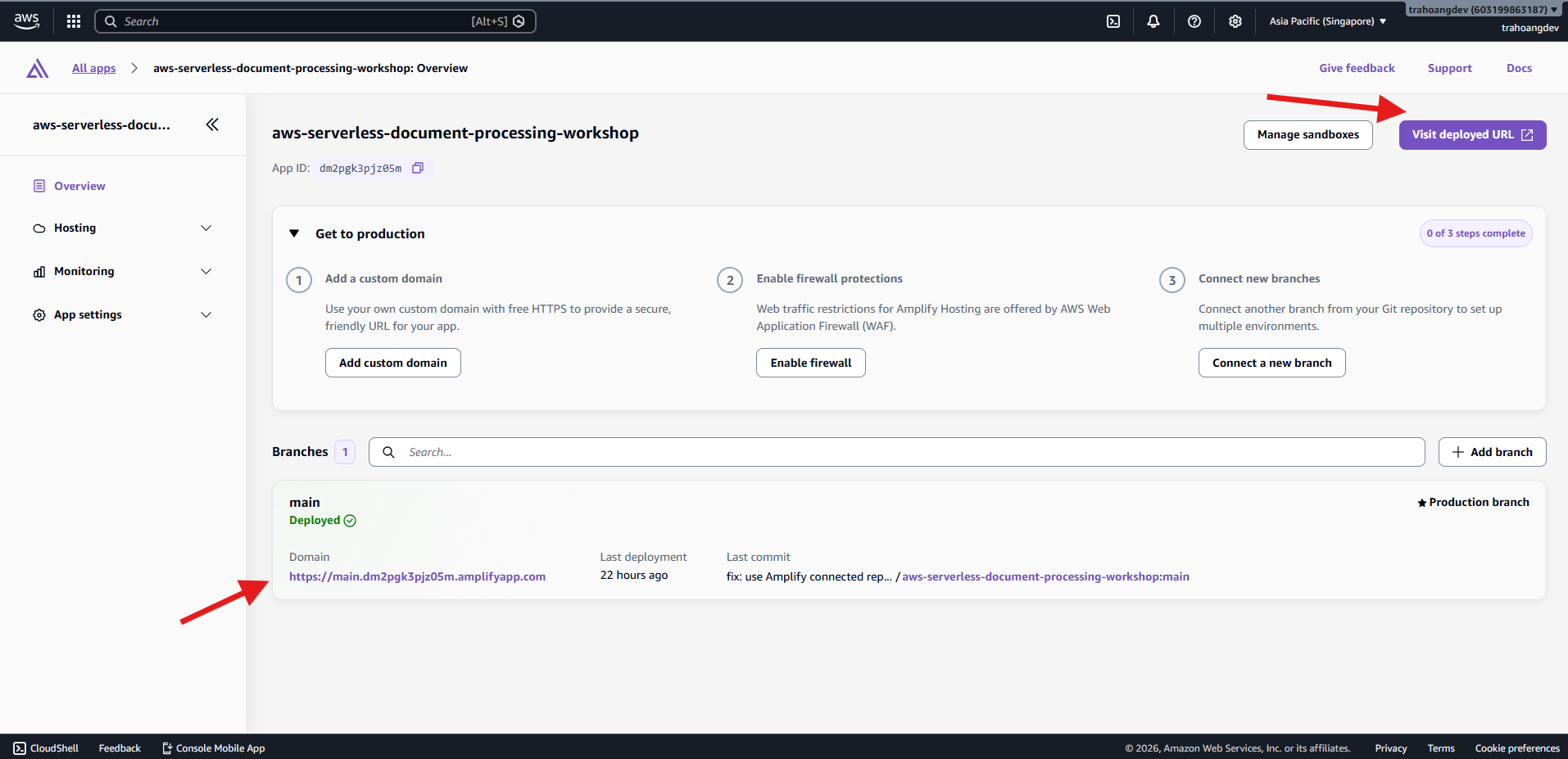Collapse the sidebar with double chevron
The height and width of the screenshot is (759, 1568).
212,124
